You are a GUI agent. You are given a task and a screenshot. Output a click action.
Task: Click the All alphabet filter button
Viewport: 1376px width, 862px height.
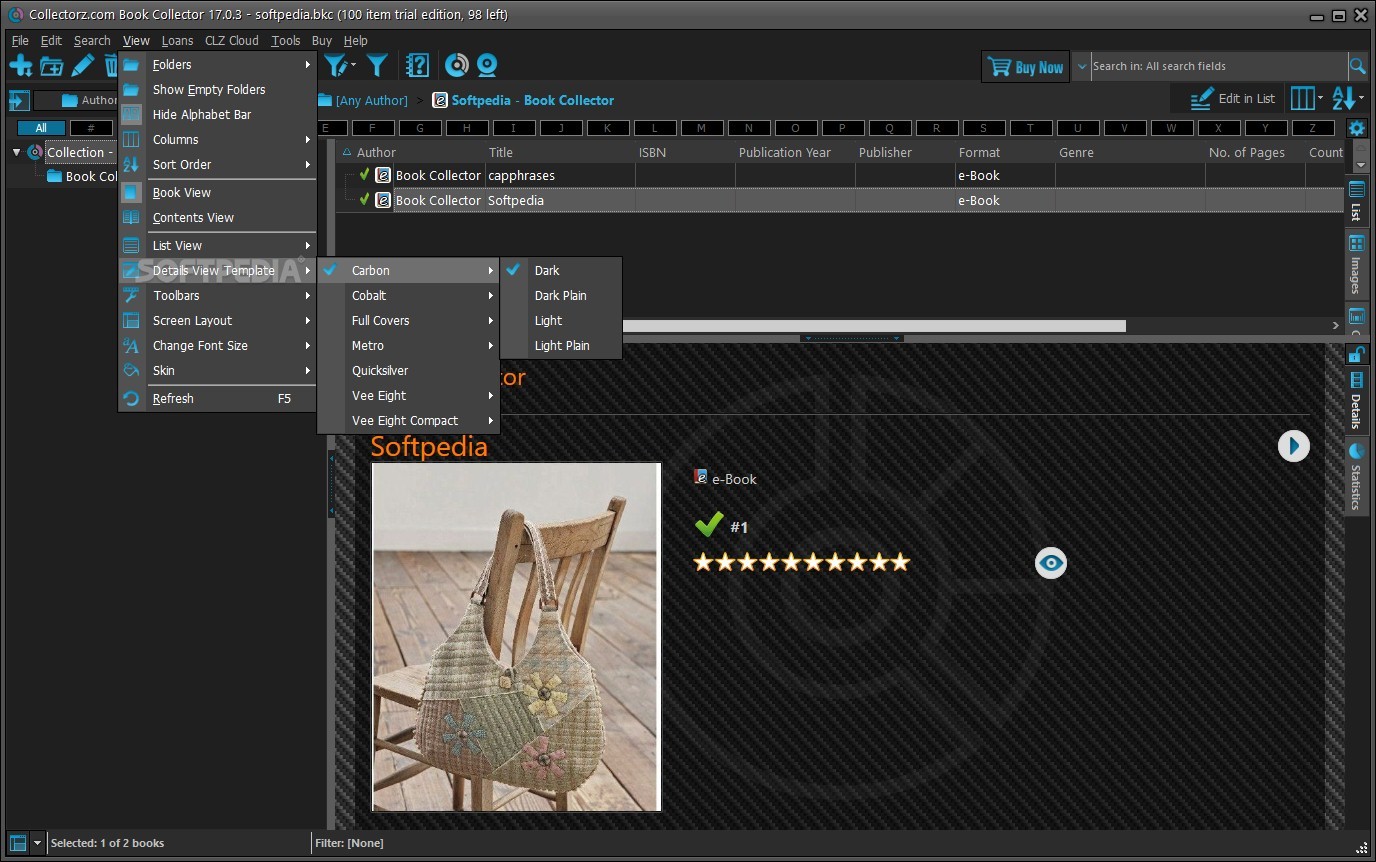[x=41, y=128]
